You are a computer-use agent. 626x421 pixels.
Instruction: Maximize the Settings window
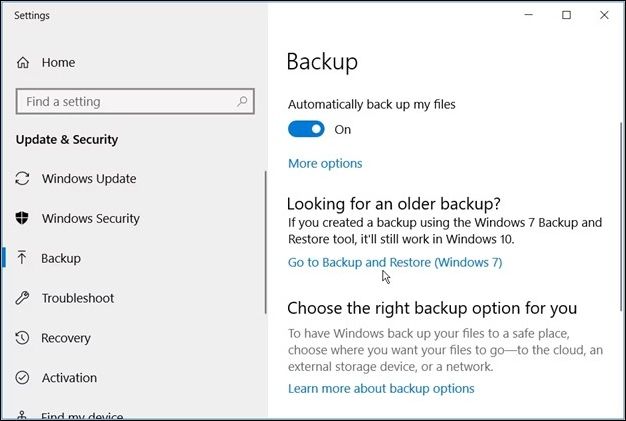(567, 15)
